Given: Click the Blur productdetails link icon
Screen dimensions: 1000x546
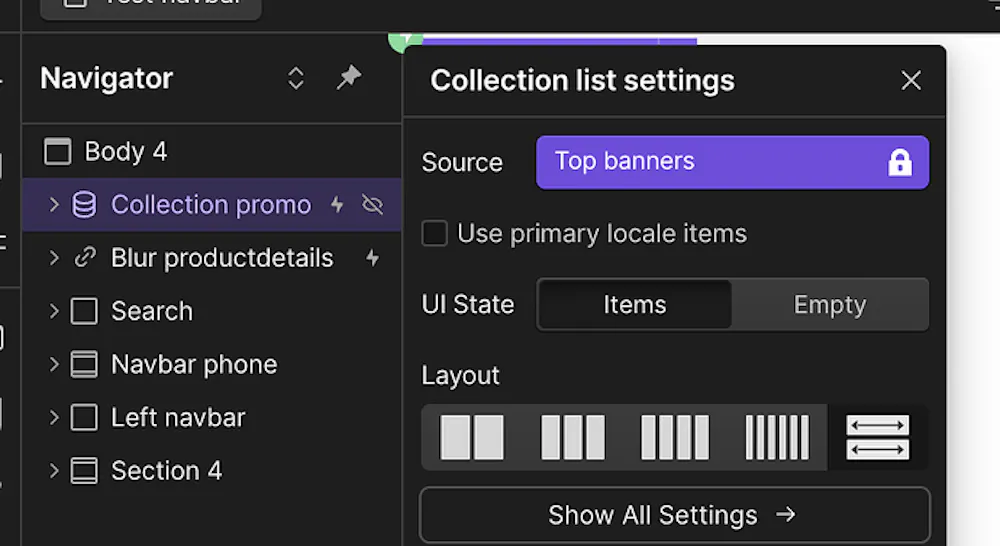Looking at the screenshot, I should 85,258.
